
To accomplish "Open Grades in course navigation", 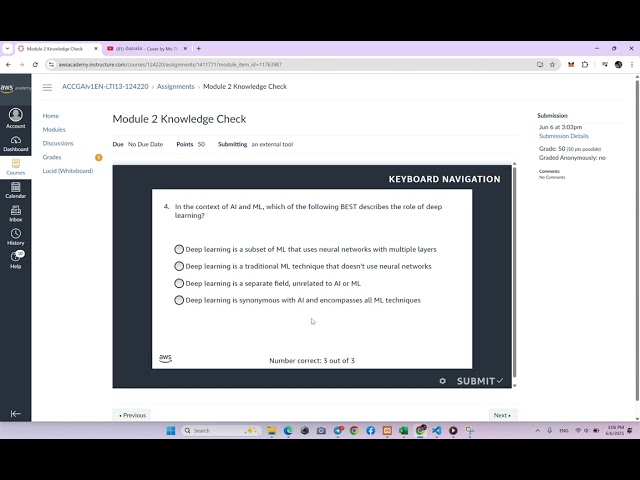I will (52, 157).
